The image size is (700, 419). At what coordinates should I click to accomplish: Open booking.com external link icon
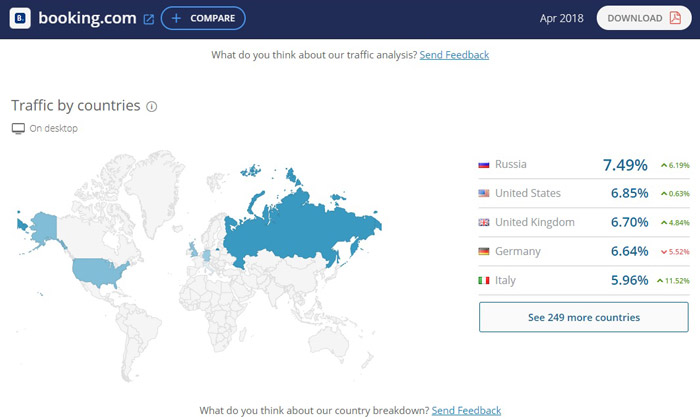149,19
